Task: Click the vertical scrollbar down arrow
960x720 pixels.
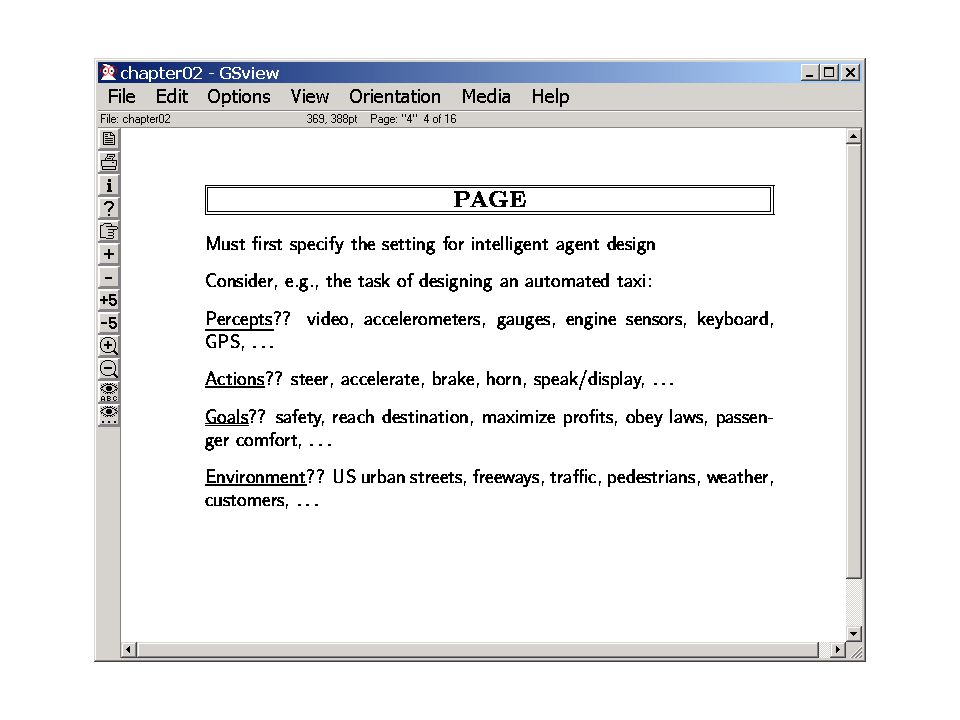Action: (853, 634)
